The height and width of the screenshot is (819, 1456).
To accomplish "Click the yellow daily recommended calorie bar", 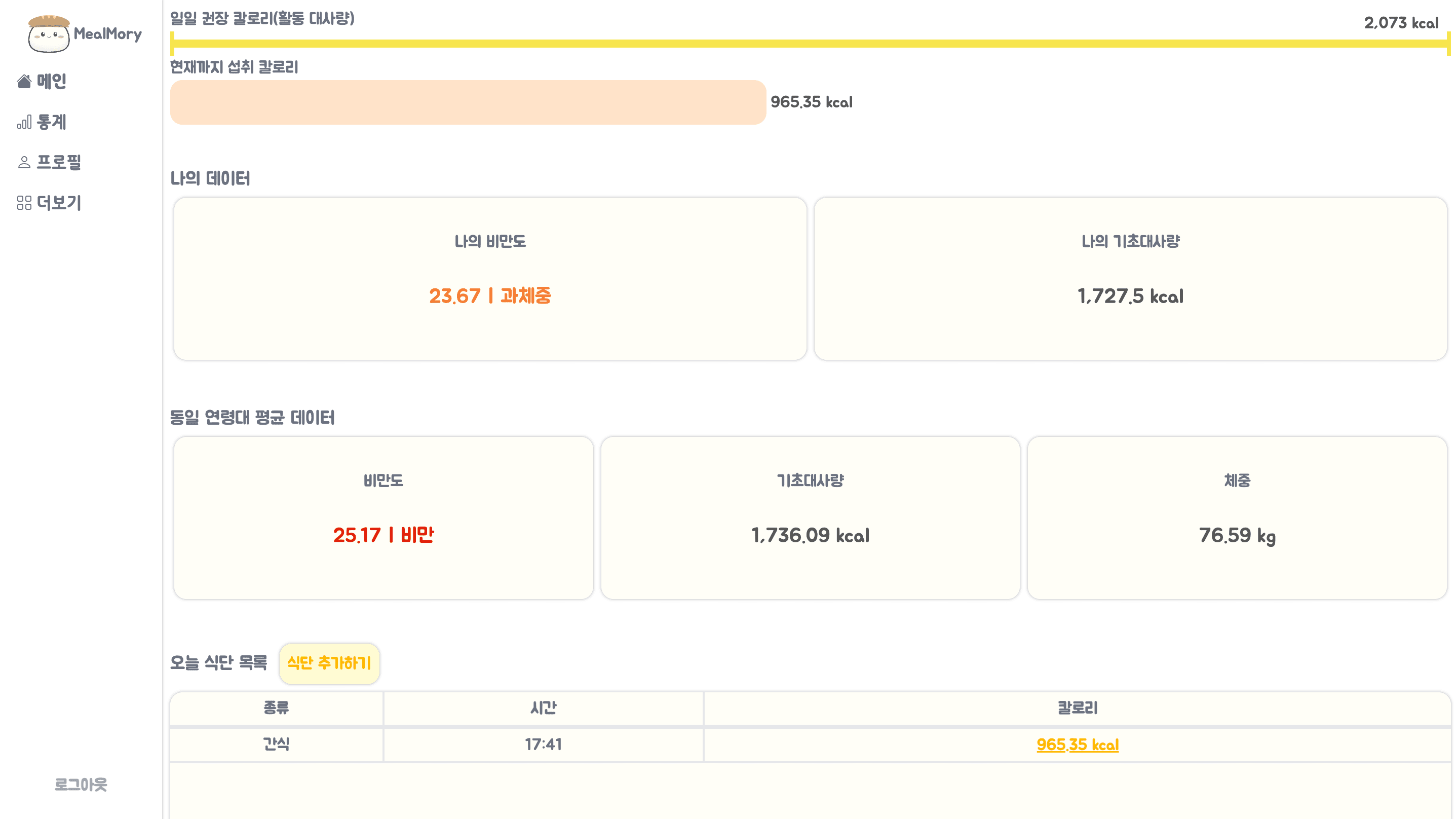I will coord(810,44).
